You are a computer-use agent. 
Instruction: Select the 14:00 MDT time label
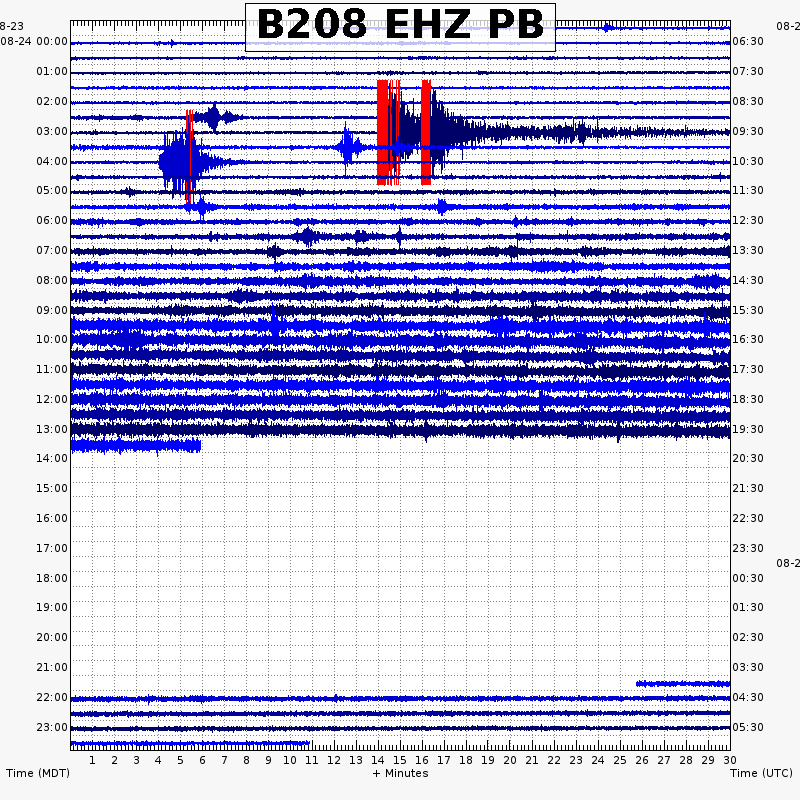tap(52, 458)
